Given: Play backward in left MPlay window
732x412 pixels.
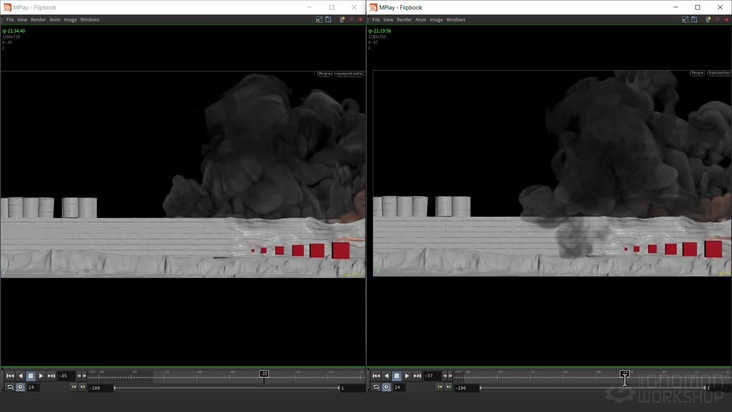Looking at the screenshot, I should click(x=21, y=376).
